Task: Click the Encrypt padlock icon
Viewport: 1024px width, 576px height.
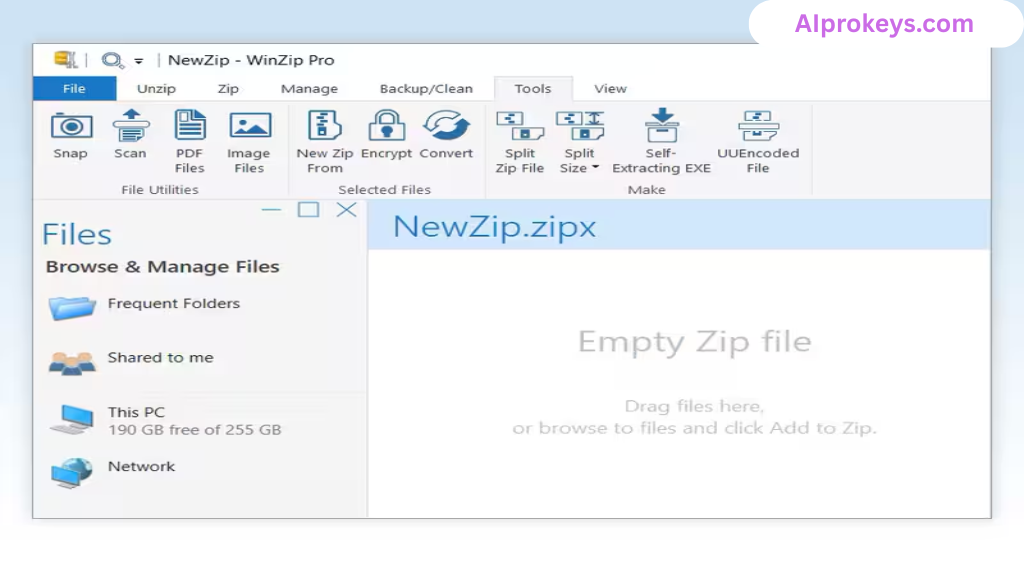Action: (387, 125)
